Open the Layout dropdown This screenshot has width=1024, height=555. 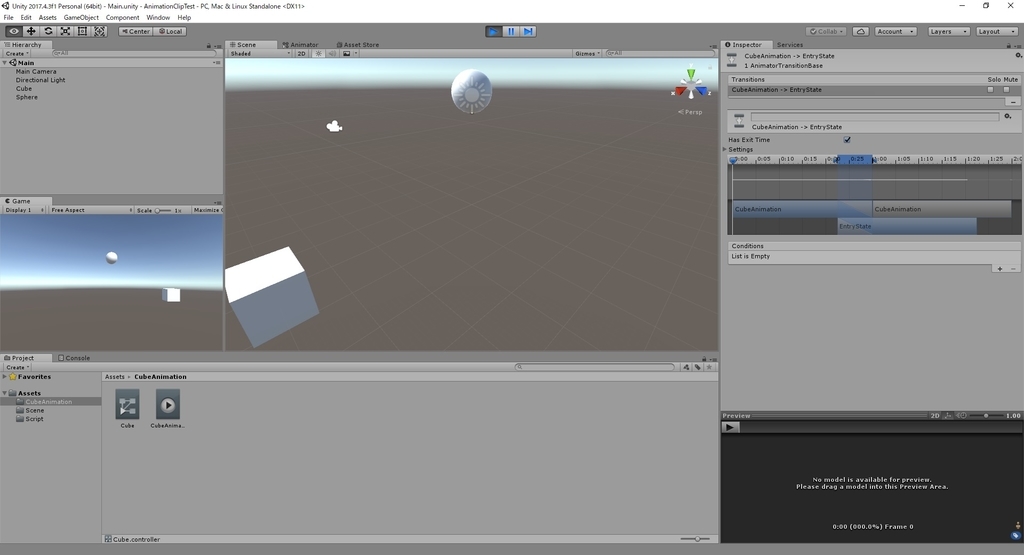click(x=997, y=31)
